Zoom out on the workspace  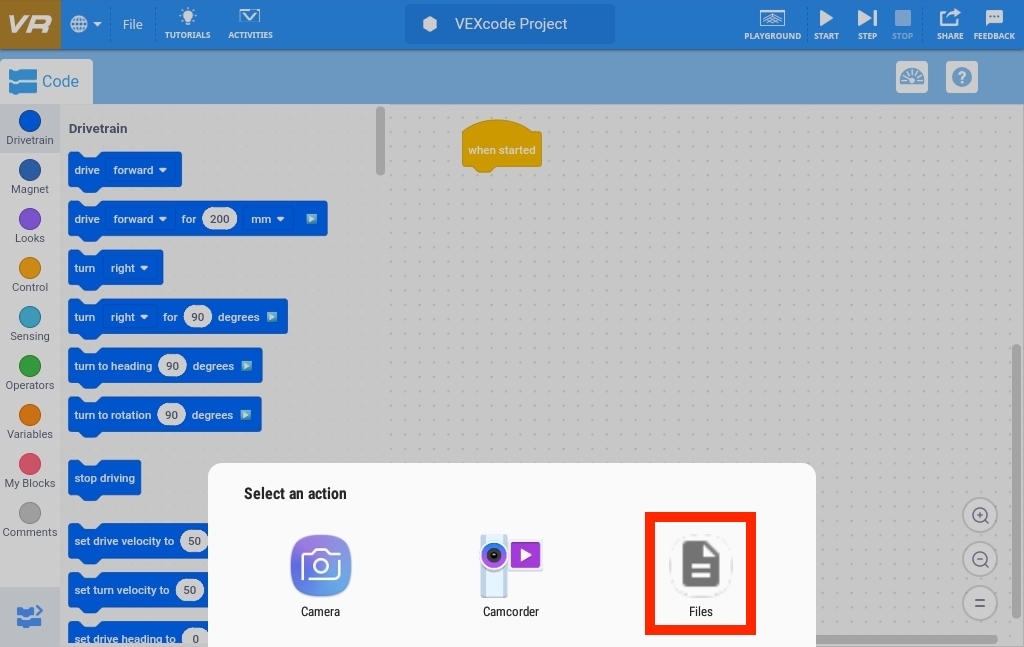980,559
